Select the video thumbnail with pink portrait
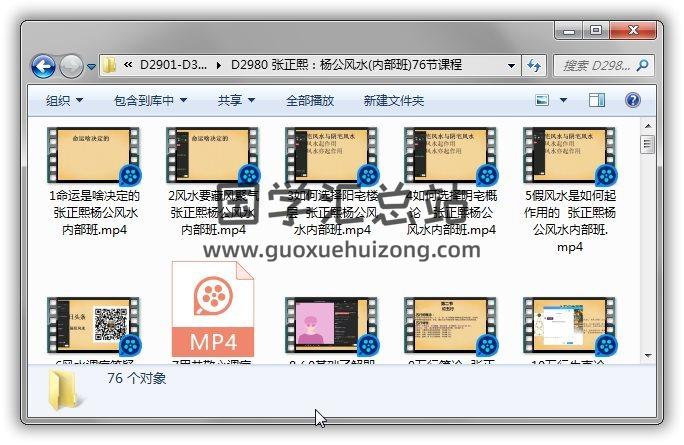This screenshot has height=445, width=684. [x=332, y=325]
